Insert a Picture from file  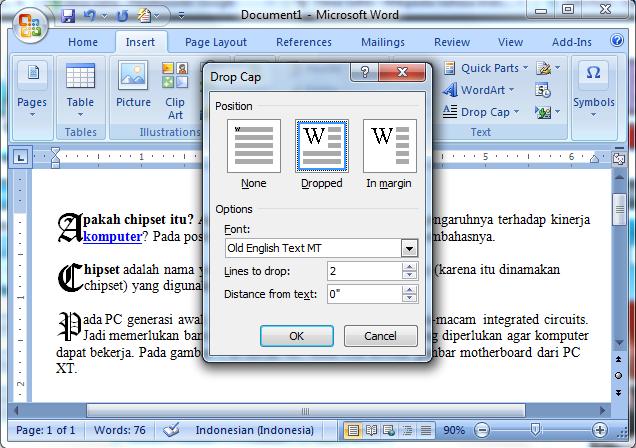point(133,86)
